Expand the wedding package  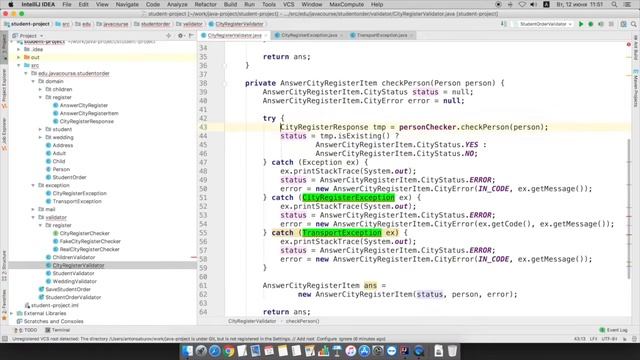40,137
